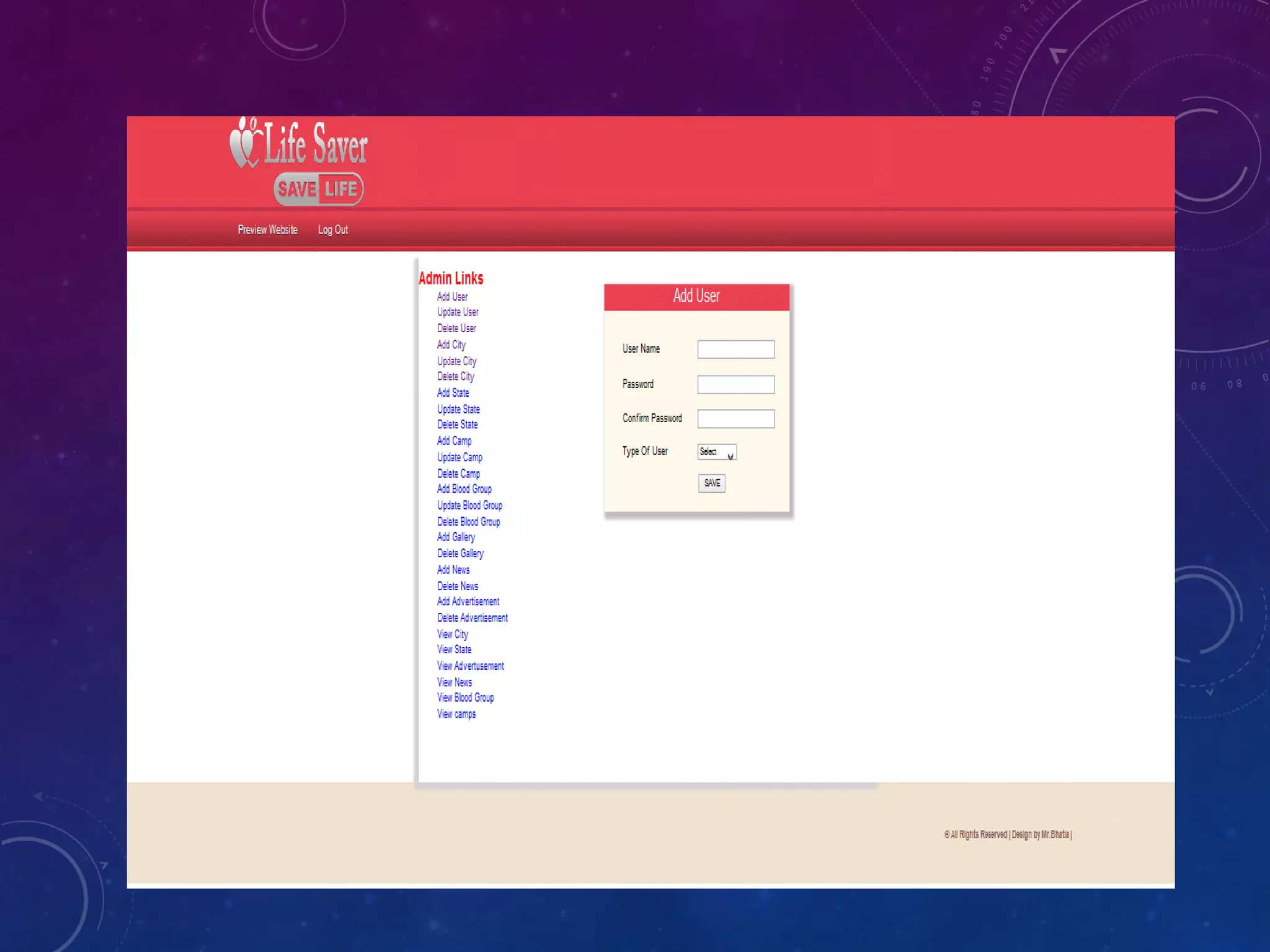Click the Add Gallery link
The height and width of the screenshot is (952, 1270).
[x=456, y=537]
